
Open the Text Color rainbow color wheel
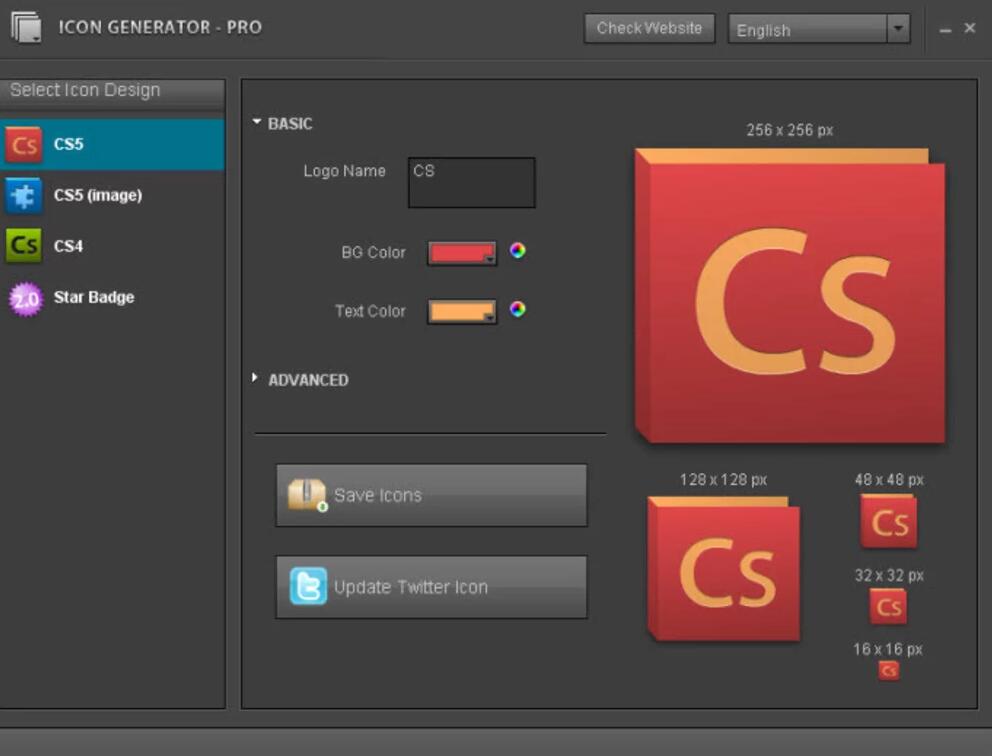tap(518, 309)
